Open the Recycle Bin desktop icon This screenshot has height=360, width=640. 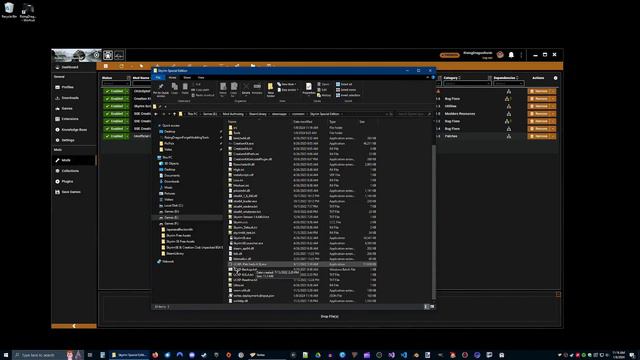(9, 11)
